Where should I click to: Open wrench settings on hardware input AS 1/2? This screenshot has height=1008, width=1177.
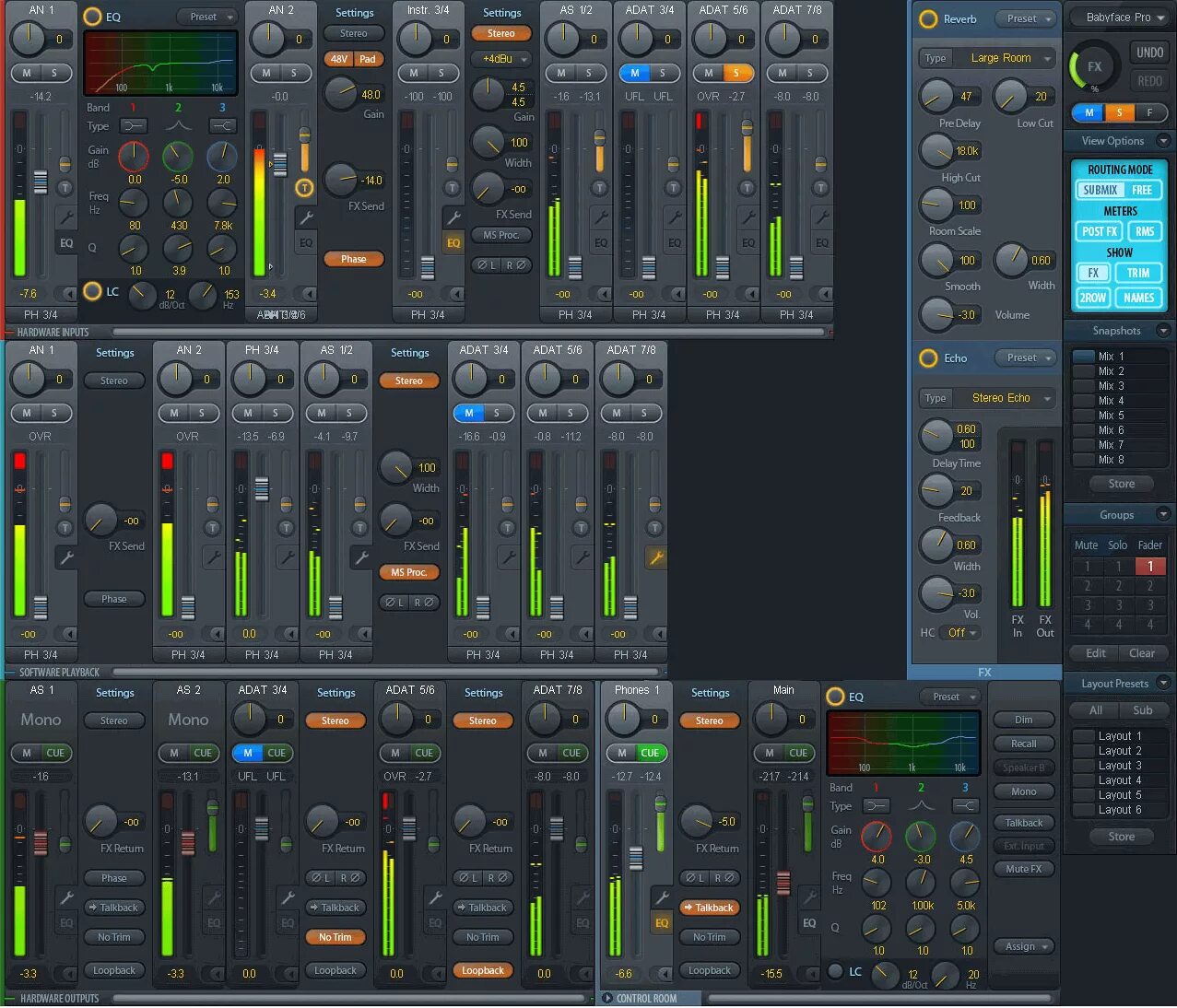point(600,217)
